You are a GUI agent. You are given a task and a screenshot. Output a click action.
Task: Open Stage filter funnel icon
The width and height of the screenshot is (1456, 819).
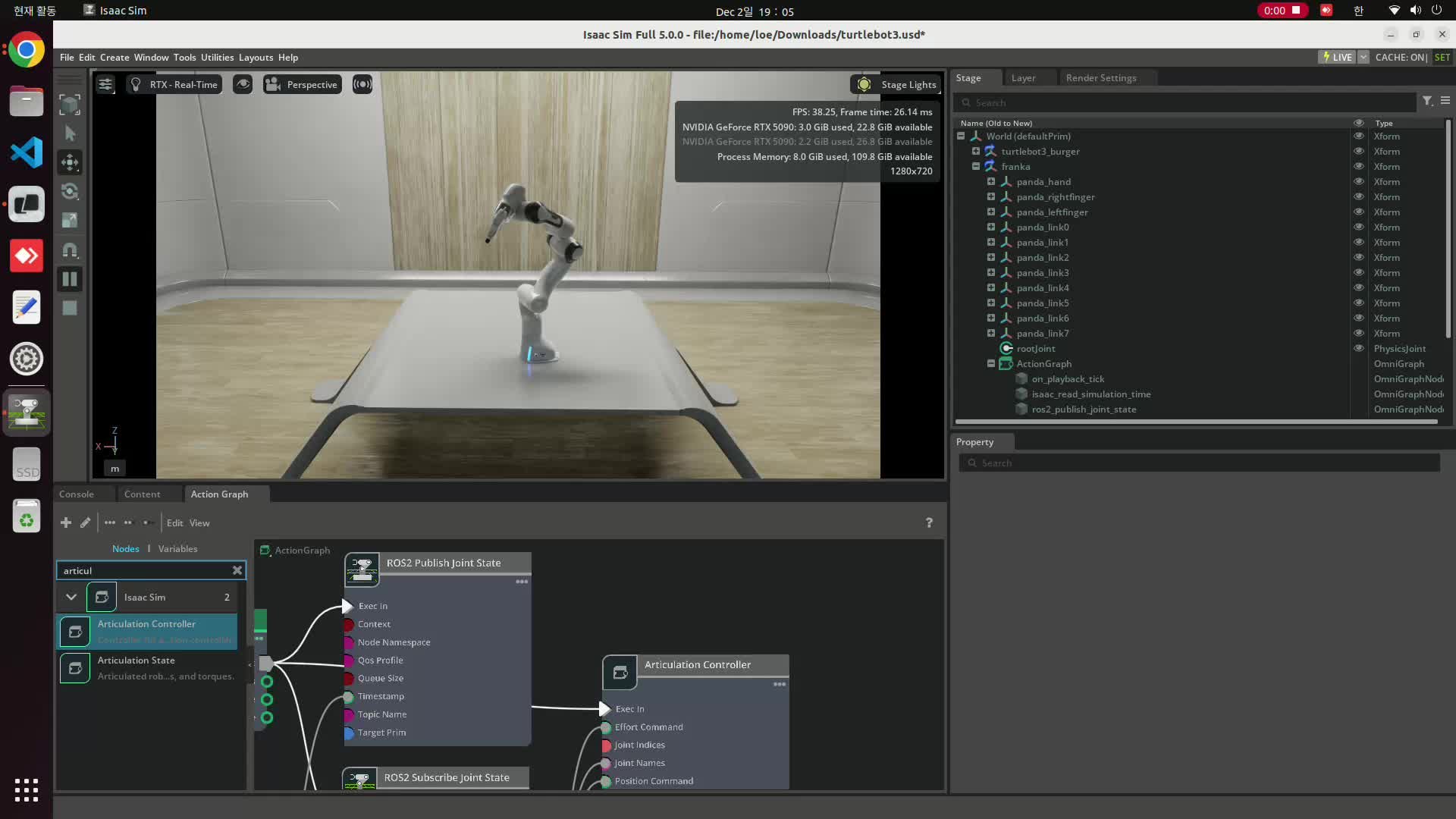(x=1427, y=101)
